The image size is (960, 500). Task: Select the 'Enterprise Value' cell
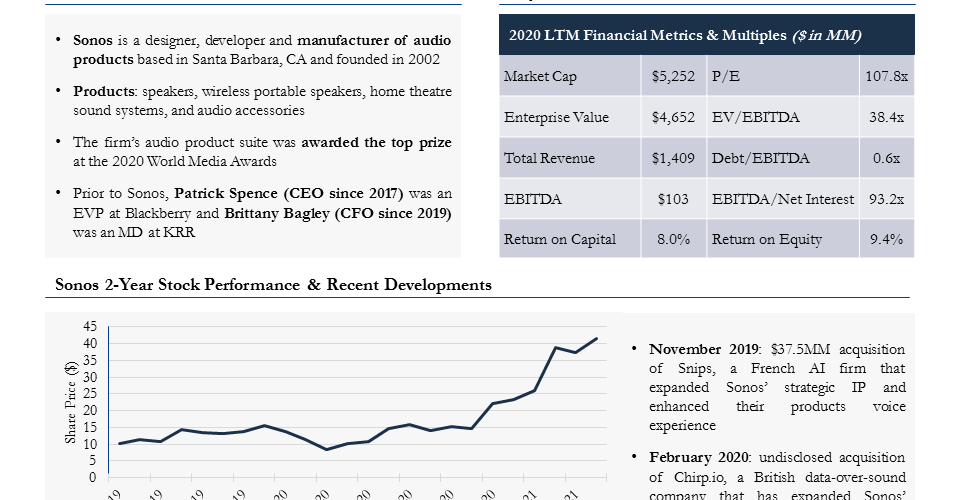pyautogui.click(x=570, y=118)
